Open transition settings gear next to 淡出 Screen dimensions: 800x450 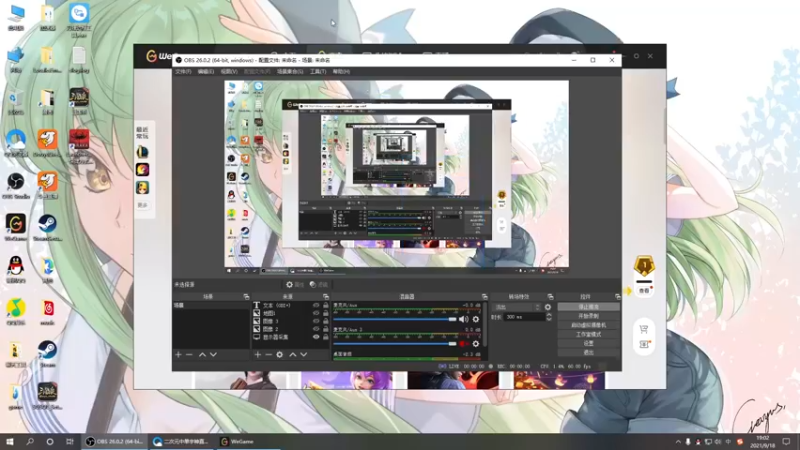point(547,307)
